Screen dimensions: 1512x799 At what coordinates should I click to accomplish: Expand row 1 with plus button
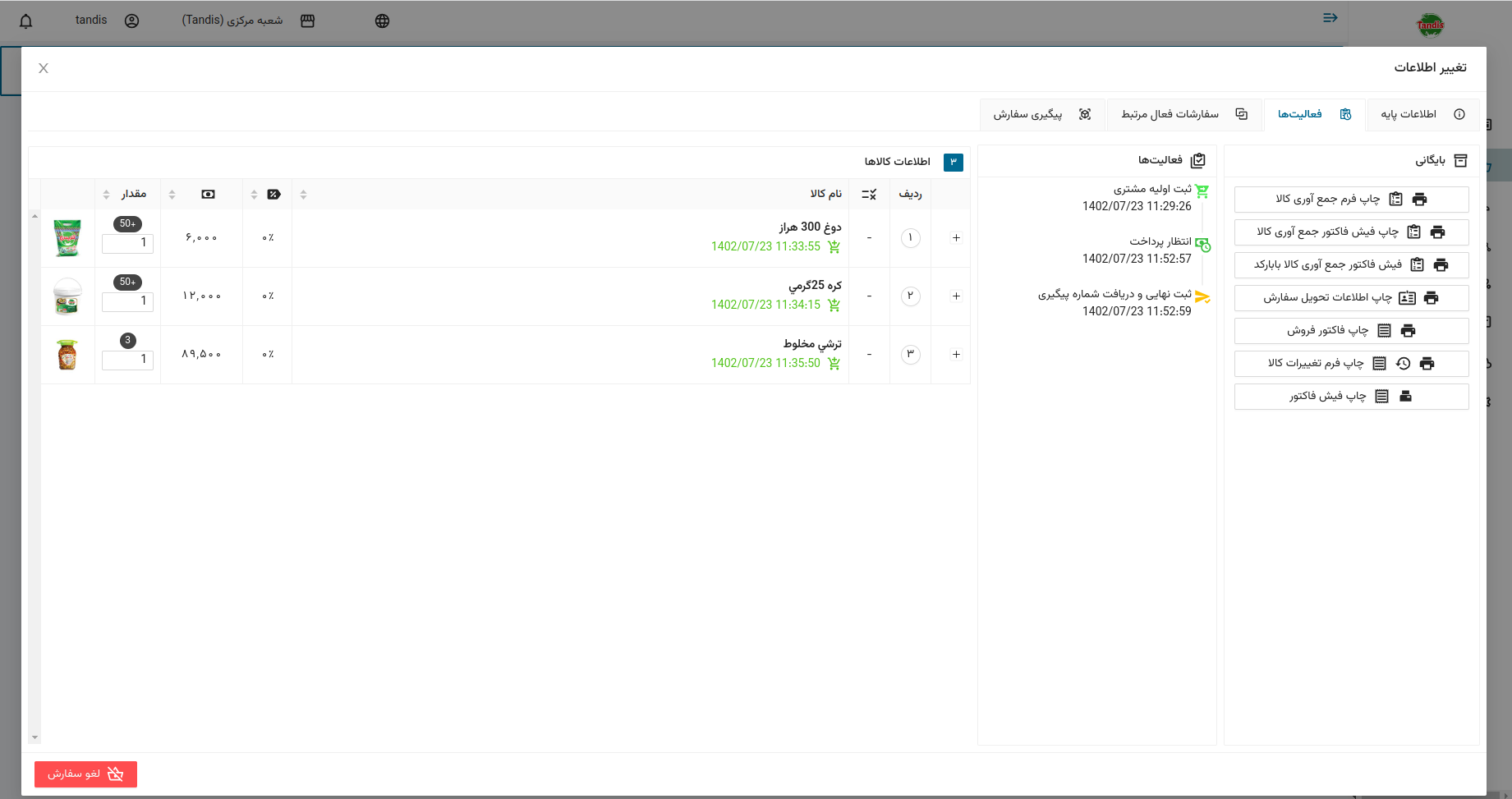956,238
